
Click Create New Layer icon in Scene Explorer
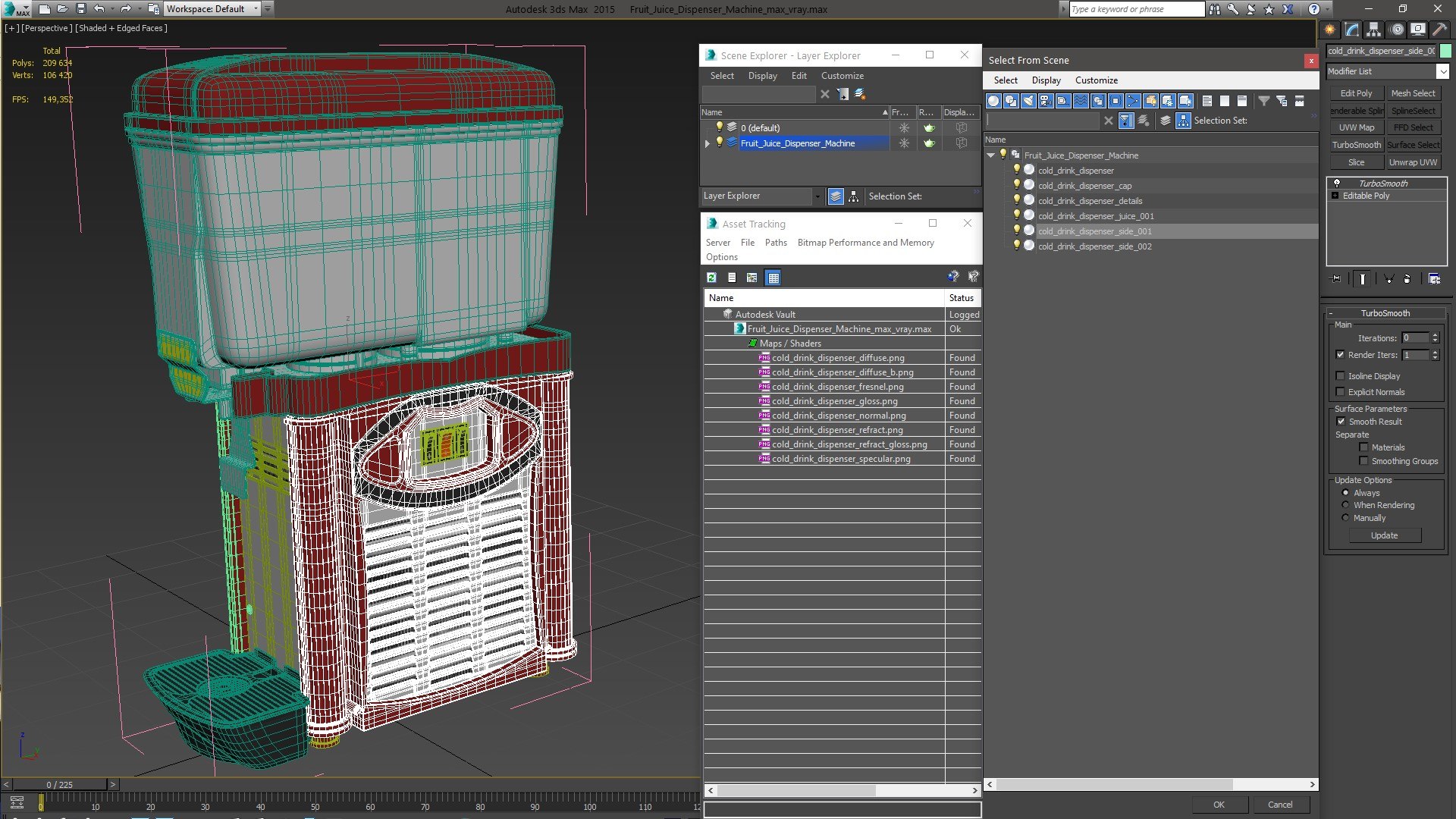click(x=860, y=94)
